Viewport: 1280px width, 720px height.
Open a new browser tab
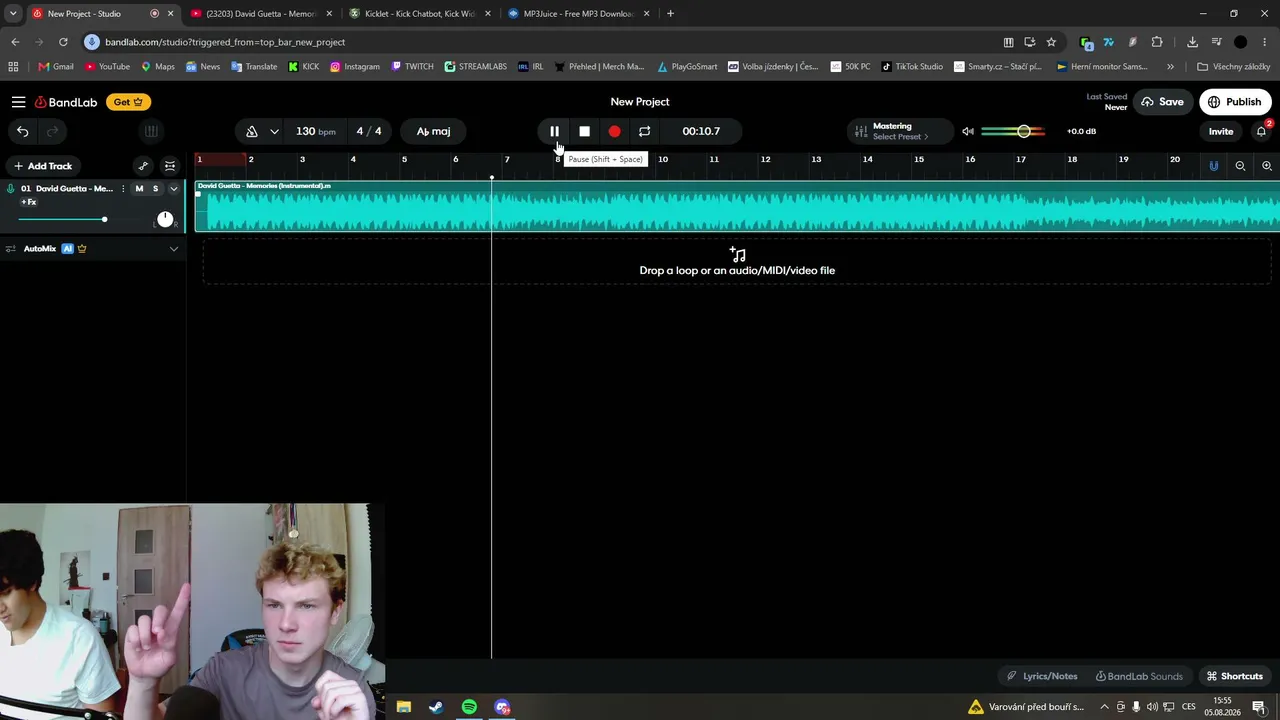(x=670, y=14)
